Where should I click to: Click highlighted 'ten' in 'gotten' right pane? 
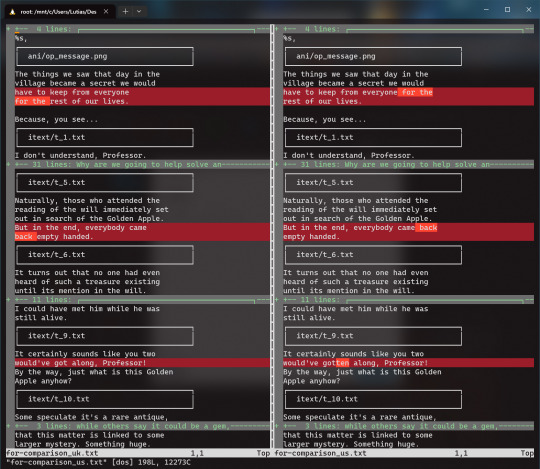coord(343,363)
